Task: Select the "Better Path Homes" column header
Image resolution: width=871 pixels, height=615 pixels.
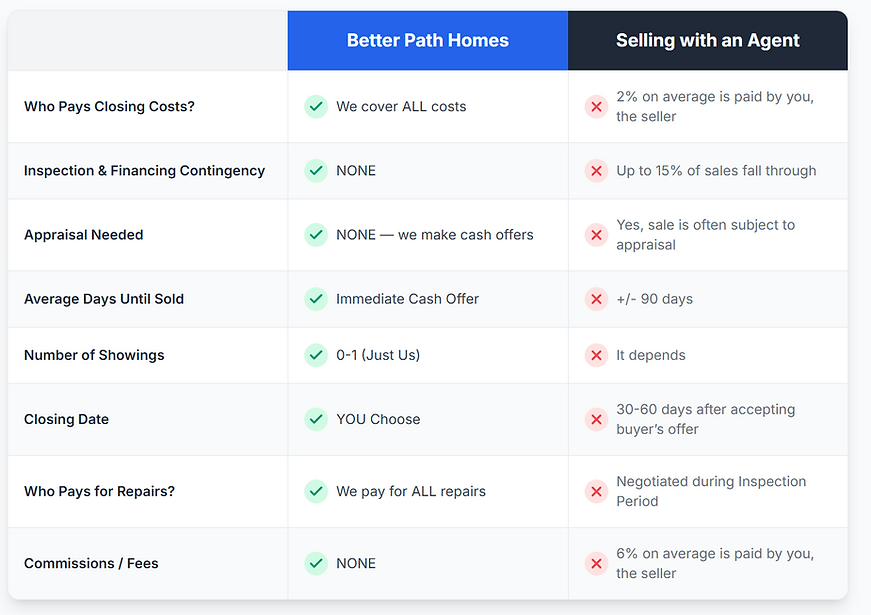Action: click(x=427, y=41)
